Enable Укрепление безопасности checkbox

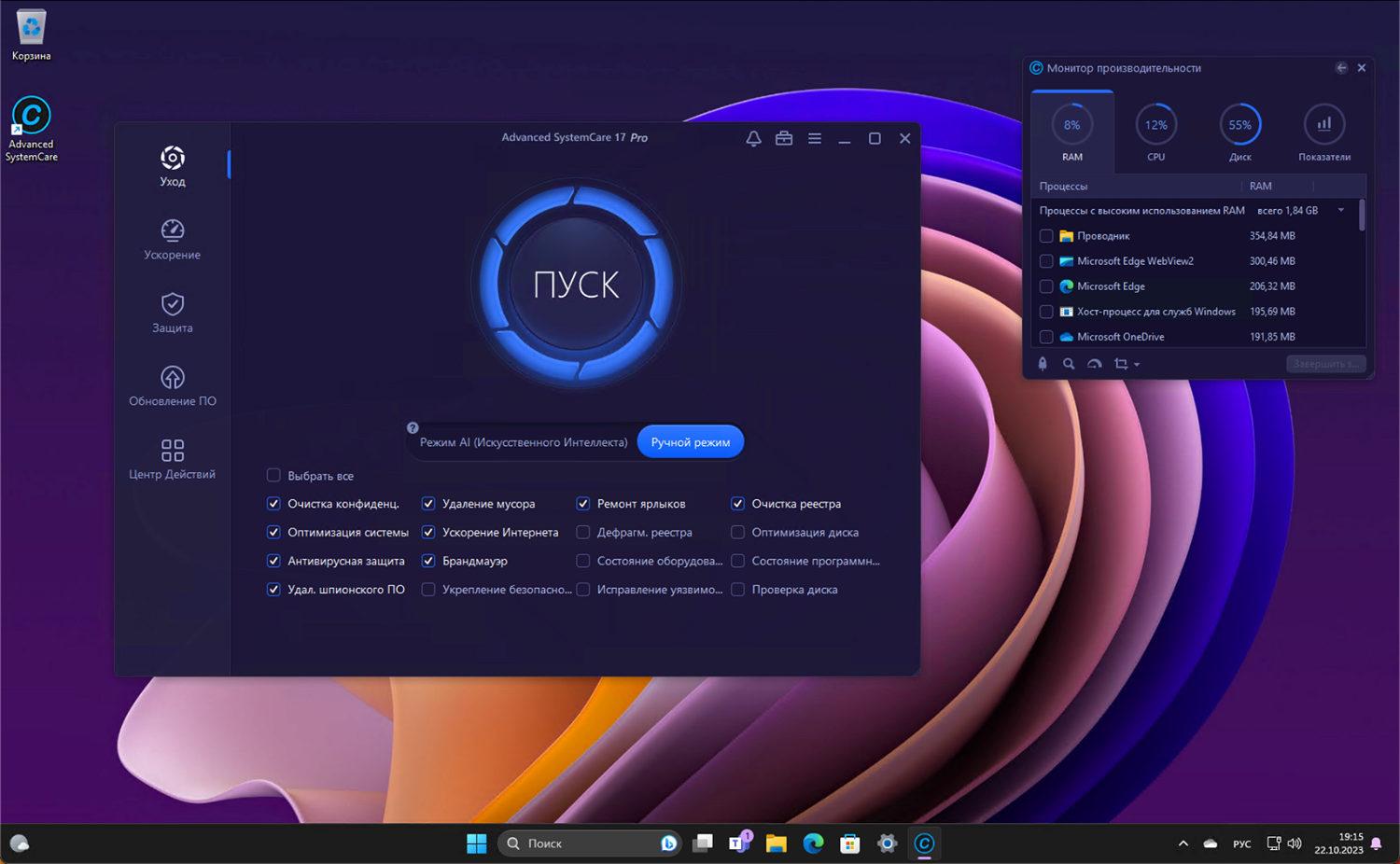click(428, 590)
